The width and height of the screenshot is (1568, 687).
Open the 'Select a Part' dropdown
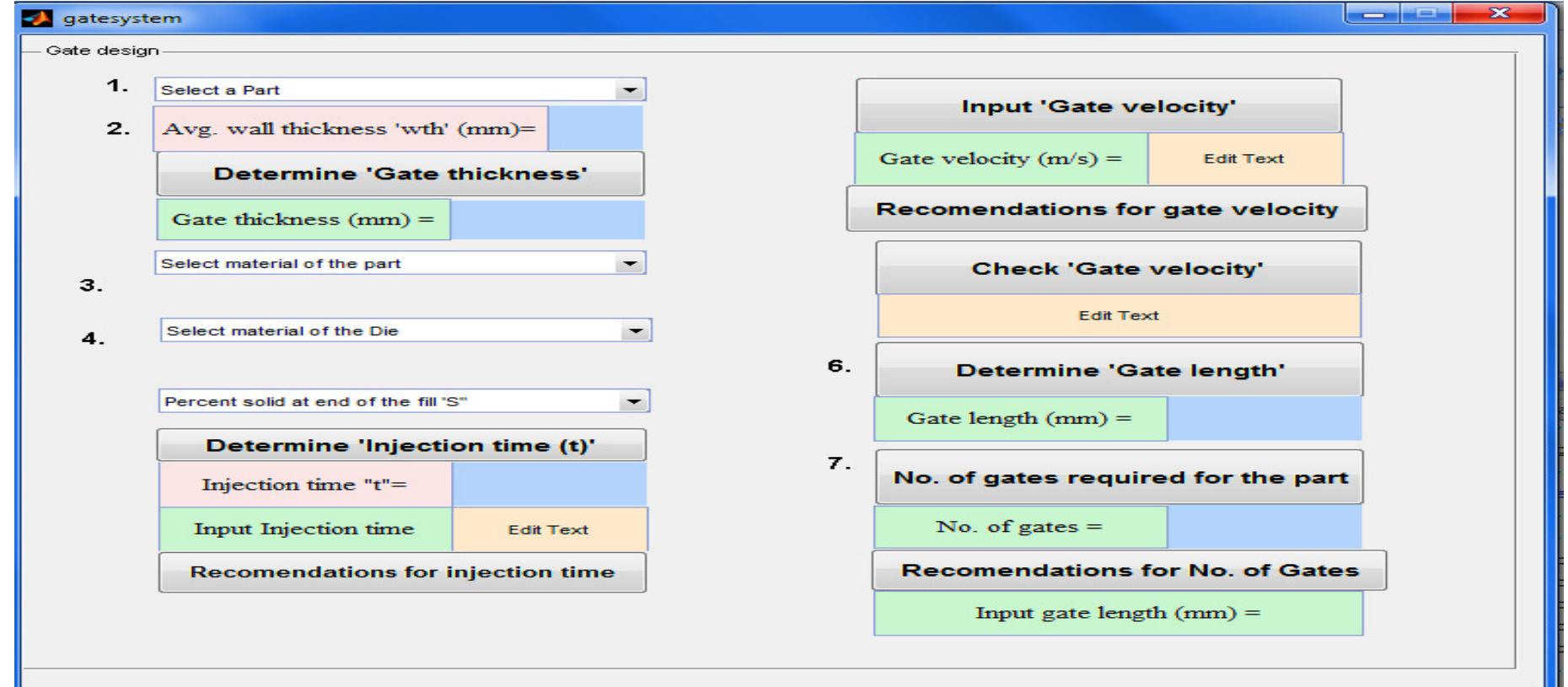pyautogui.click(x=400, y=89)
